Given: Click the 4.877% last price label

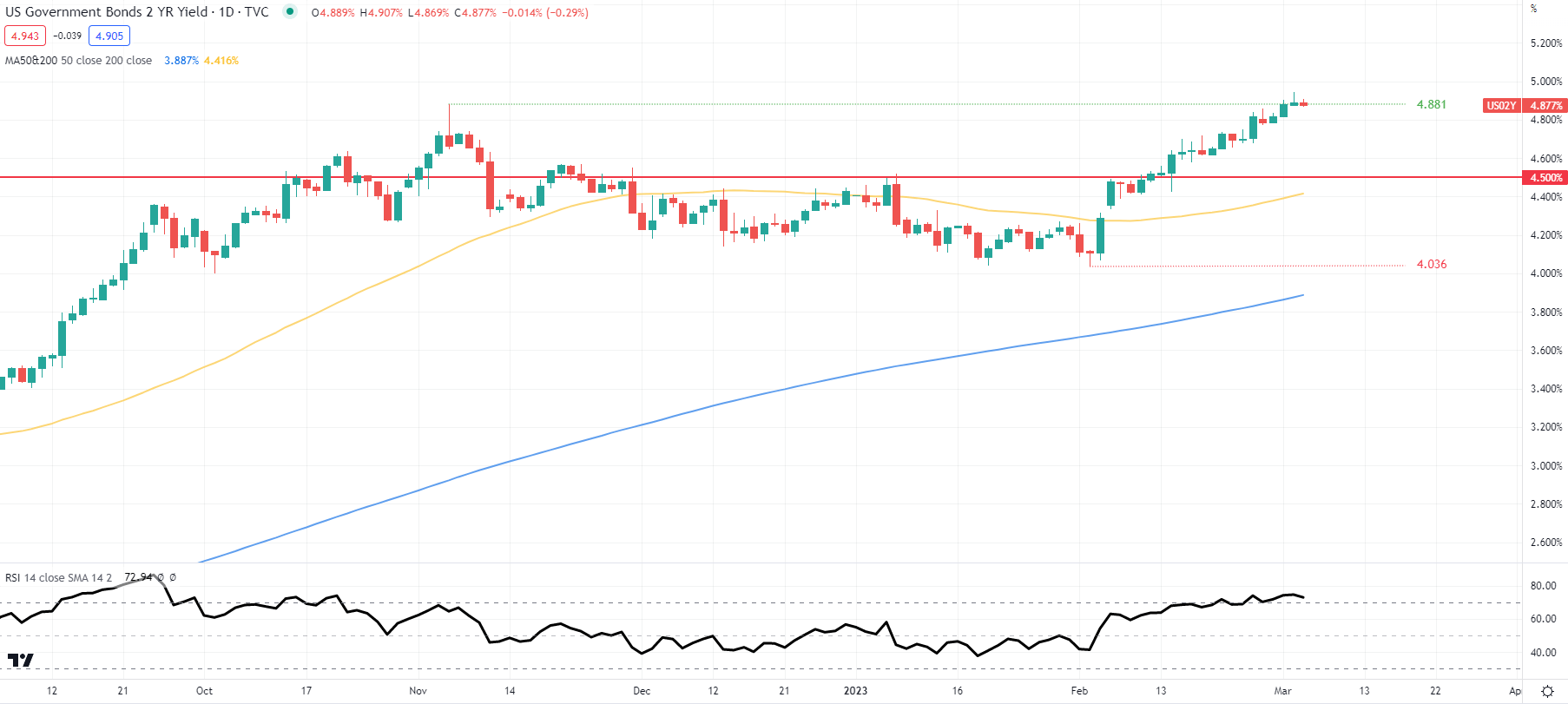Looking at the screenshot, I should (x=1545, y=106).
